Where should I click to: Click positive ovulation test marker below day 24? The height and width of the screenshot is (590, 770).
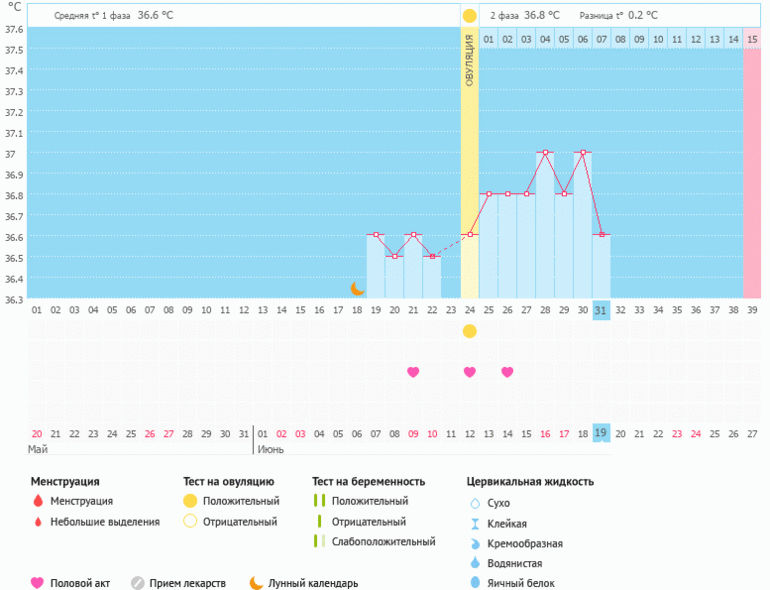coord(469,331)
